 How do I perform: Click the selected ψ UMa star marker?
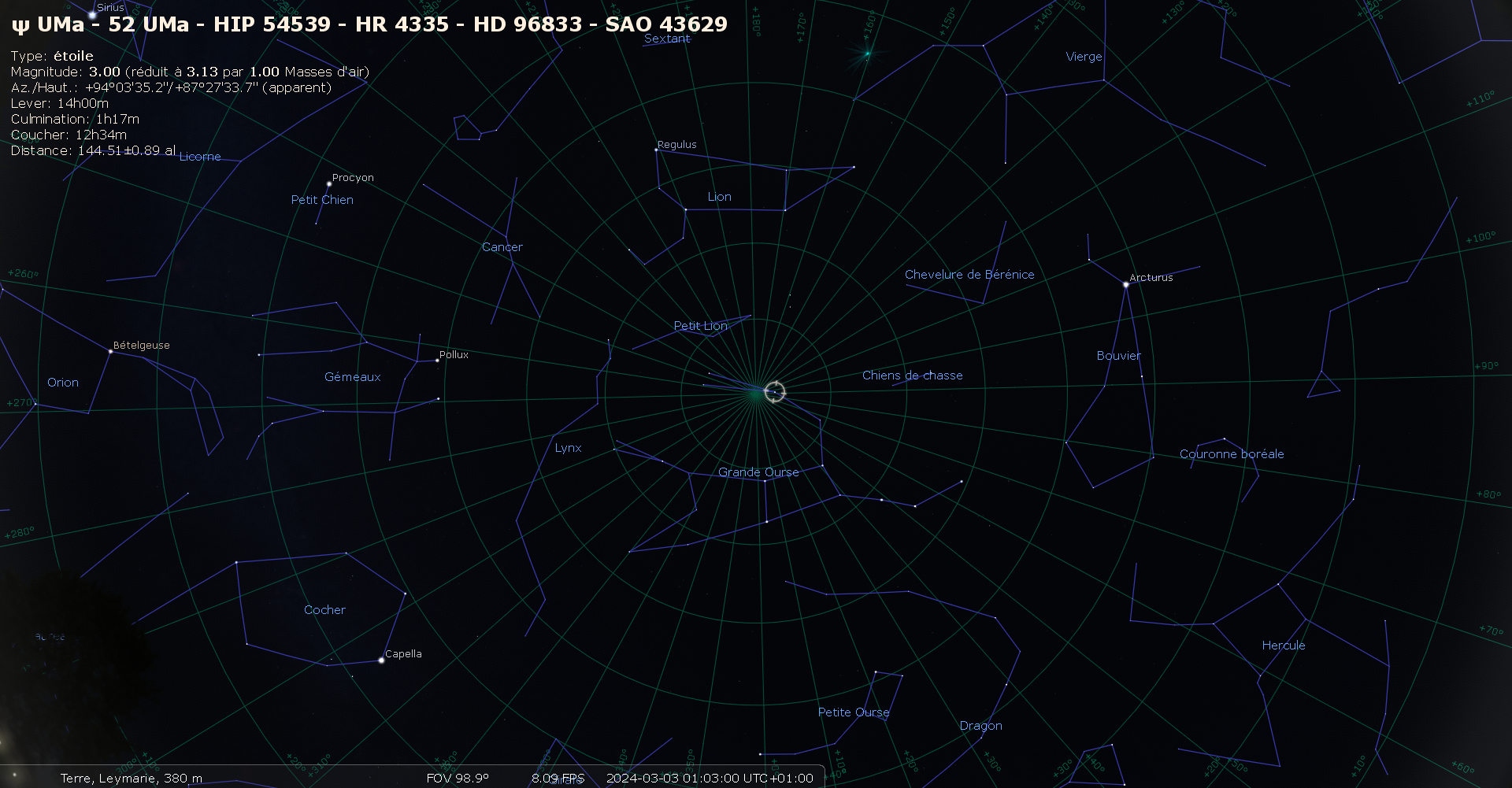(x=775, y=391)
